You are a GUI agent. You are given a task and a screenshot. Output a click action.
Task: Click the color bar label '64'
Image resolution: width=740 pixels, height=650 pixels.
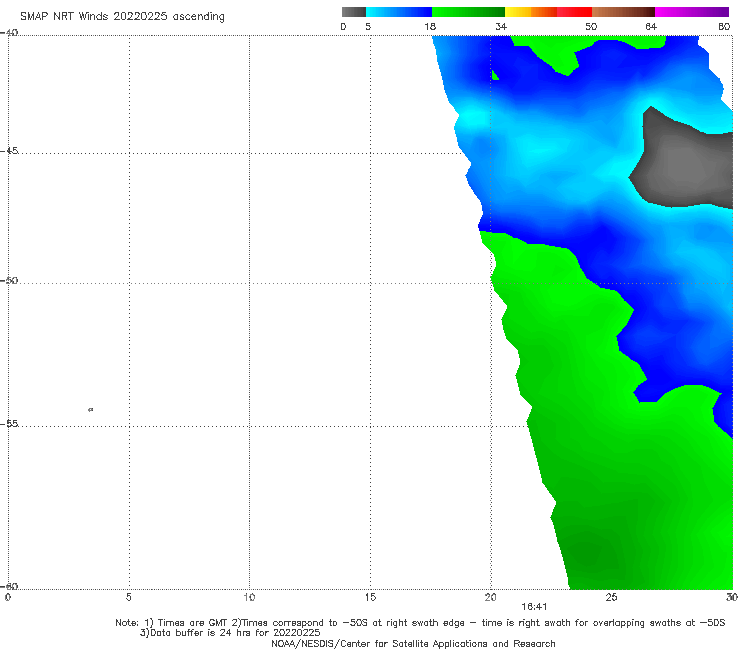[x=651, y=27]
